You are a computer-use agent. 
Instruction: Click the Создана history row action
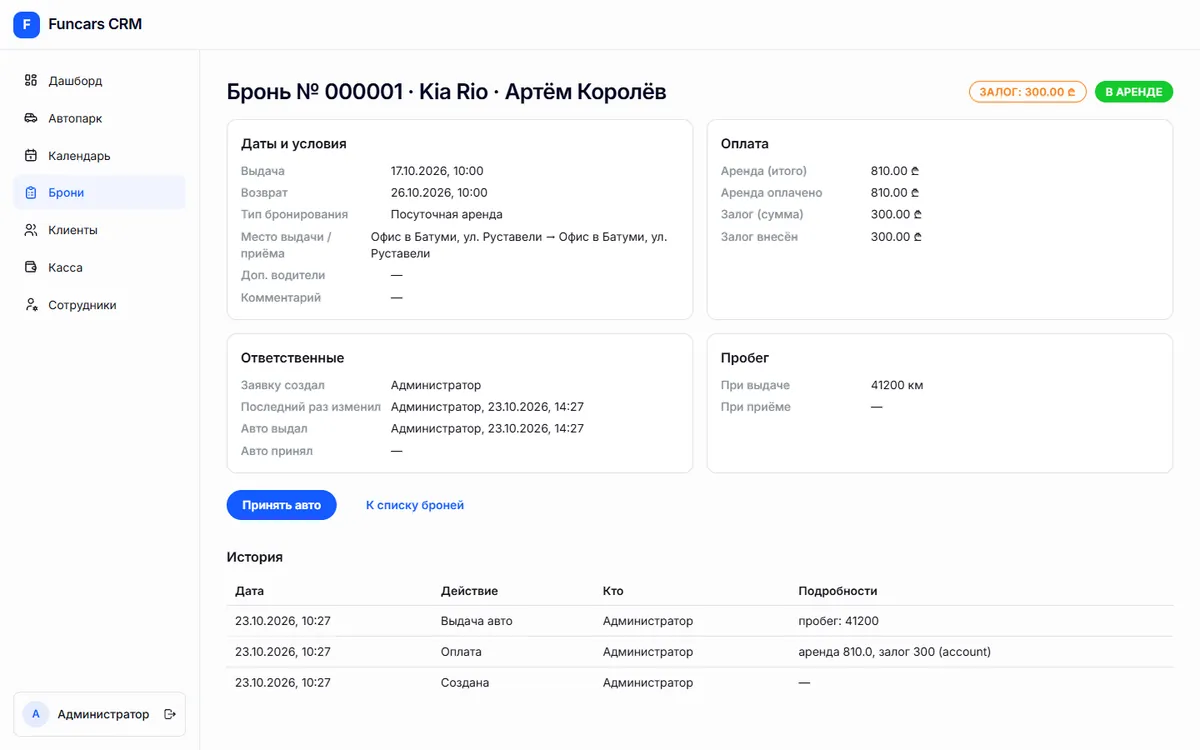pos(465,683)
